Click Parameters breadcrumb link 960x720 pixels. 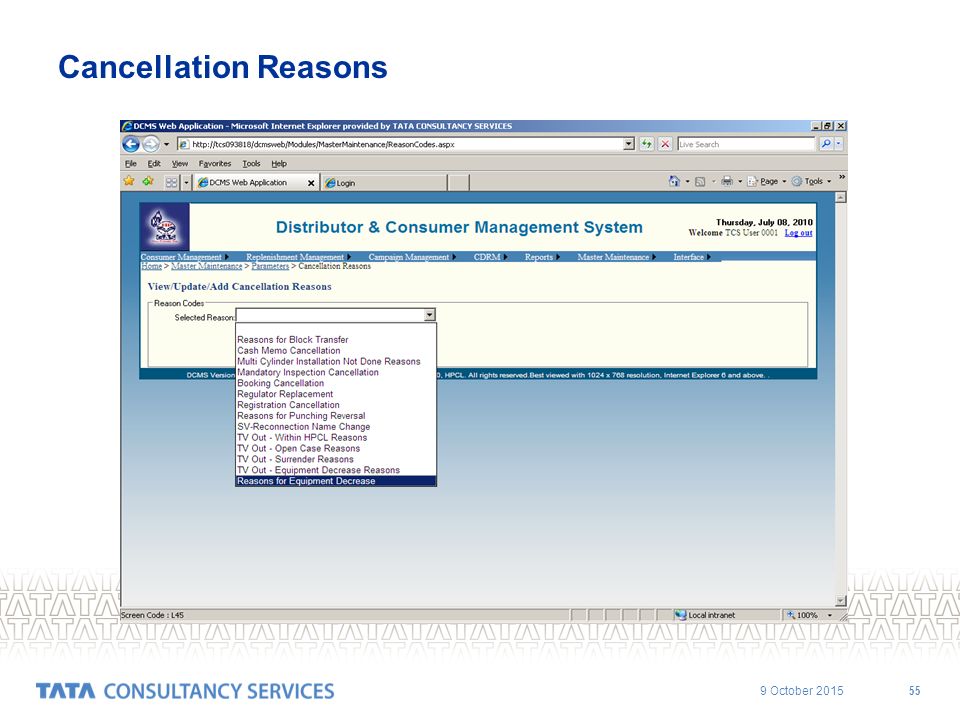click(x=270, y=266)
